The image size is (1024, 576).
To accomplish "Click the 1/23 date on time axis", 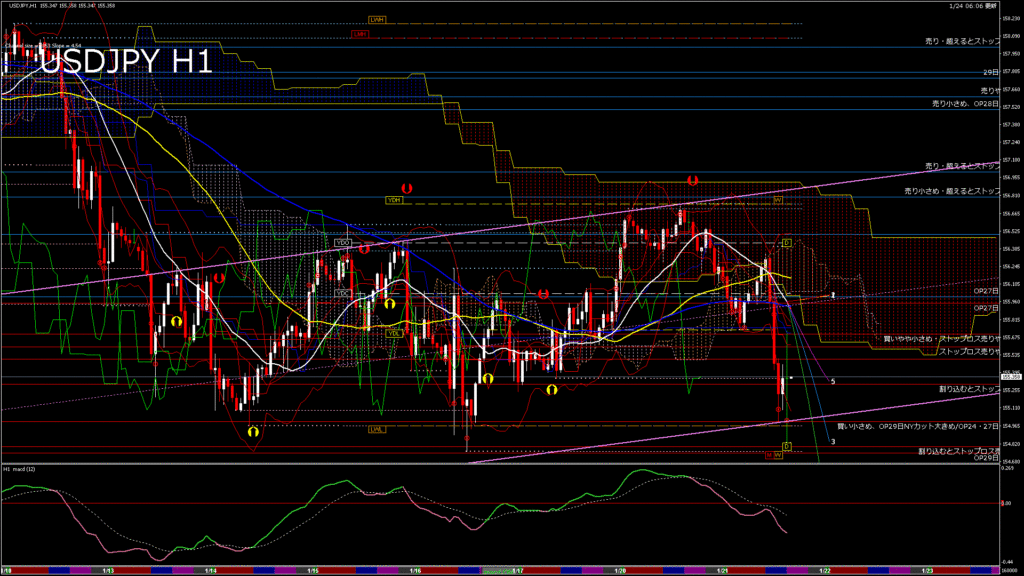I will (927, 571).
